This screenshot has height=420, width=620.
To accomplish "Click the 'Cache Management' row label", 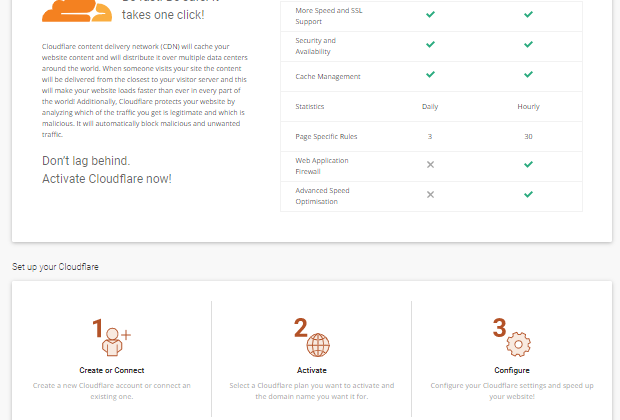I will 328,77.
